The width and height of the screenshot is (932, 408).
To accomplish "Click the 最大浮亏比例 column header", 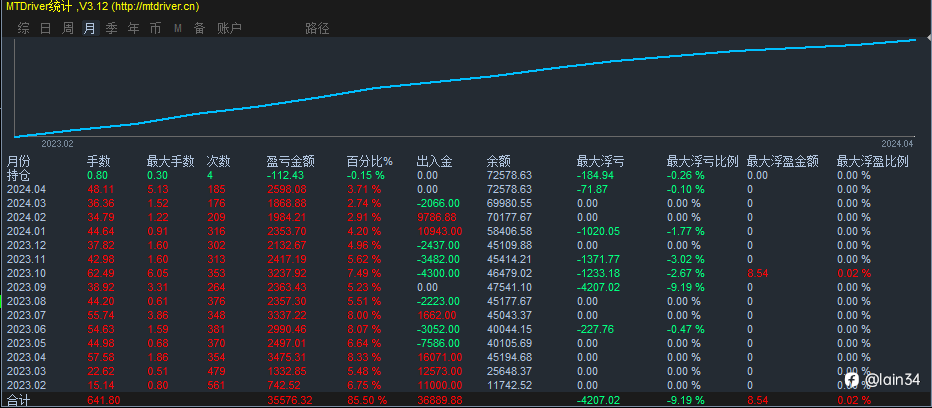I will point(703,161).
